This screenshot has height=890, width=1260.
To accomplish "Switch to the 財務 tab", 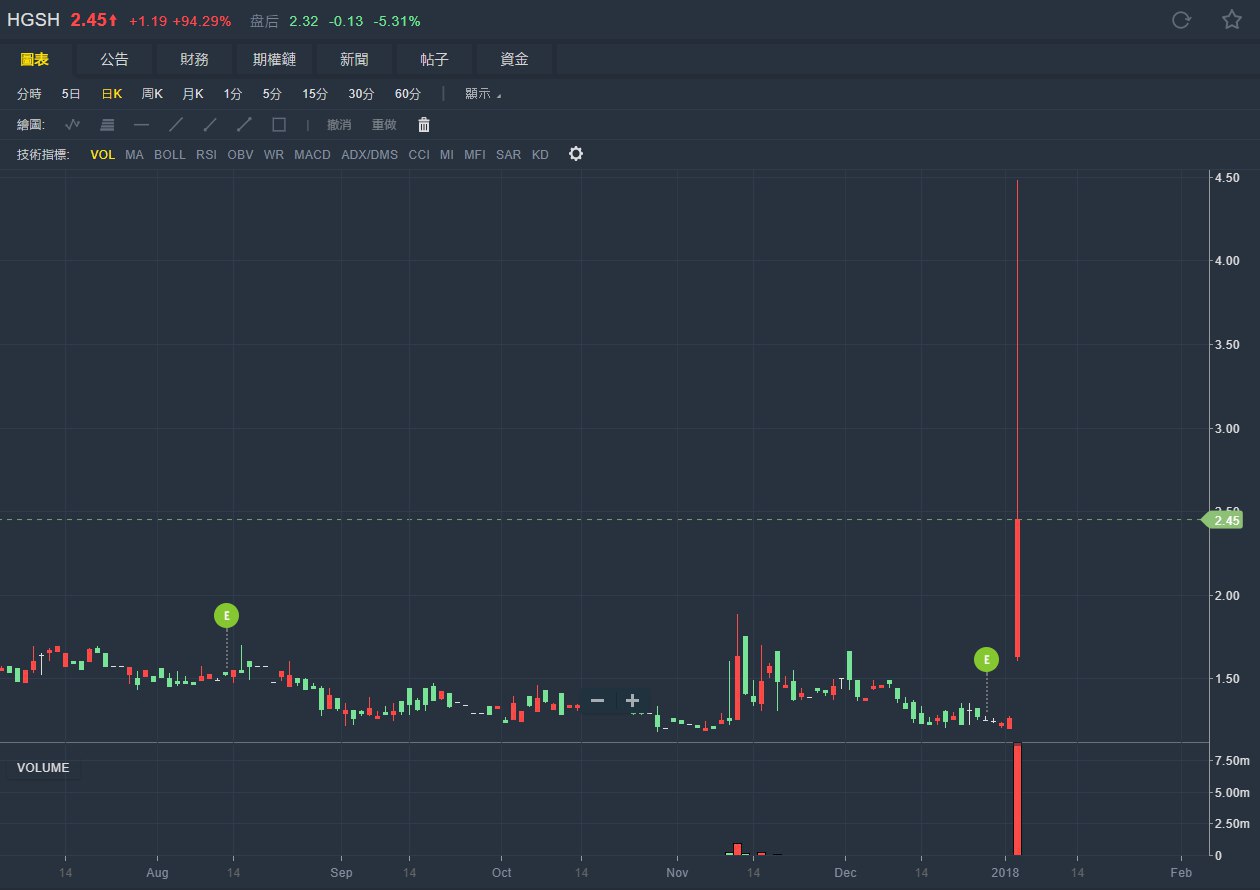I will (194, 60).
